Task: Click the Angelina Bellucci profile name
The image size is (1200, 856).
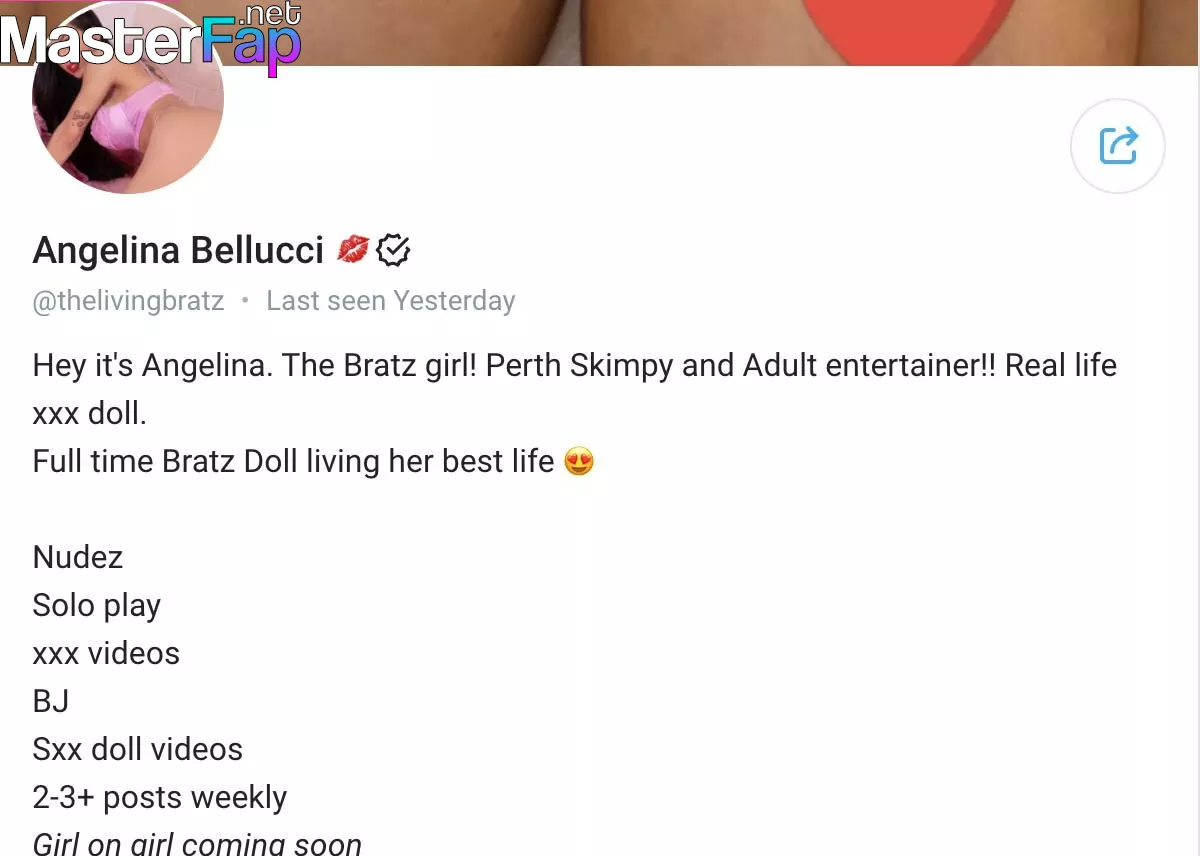Action: pyautogui.click(x=178, y=250)
